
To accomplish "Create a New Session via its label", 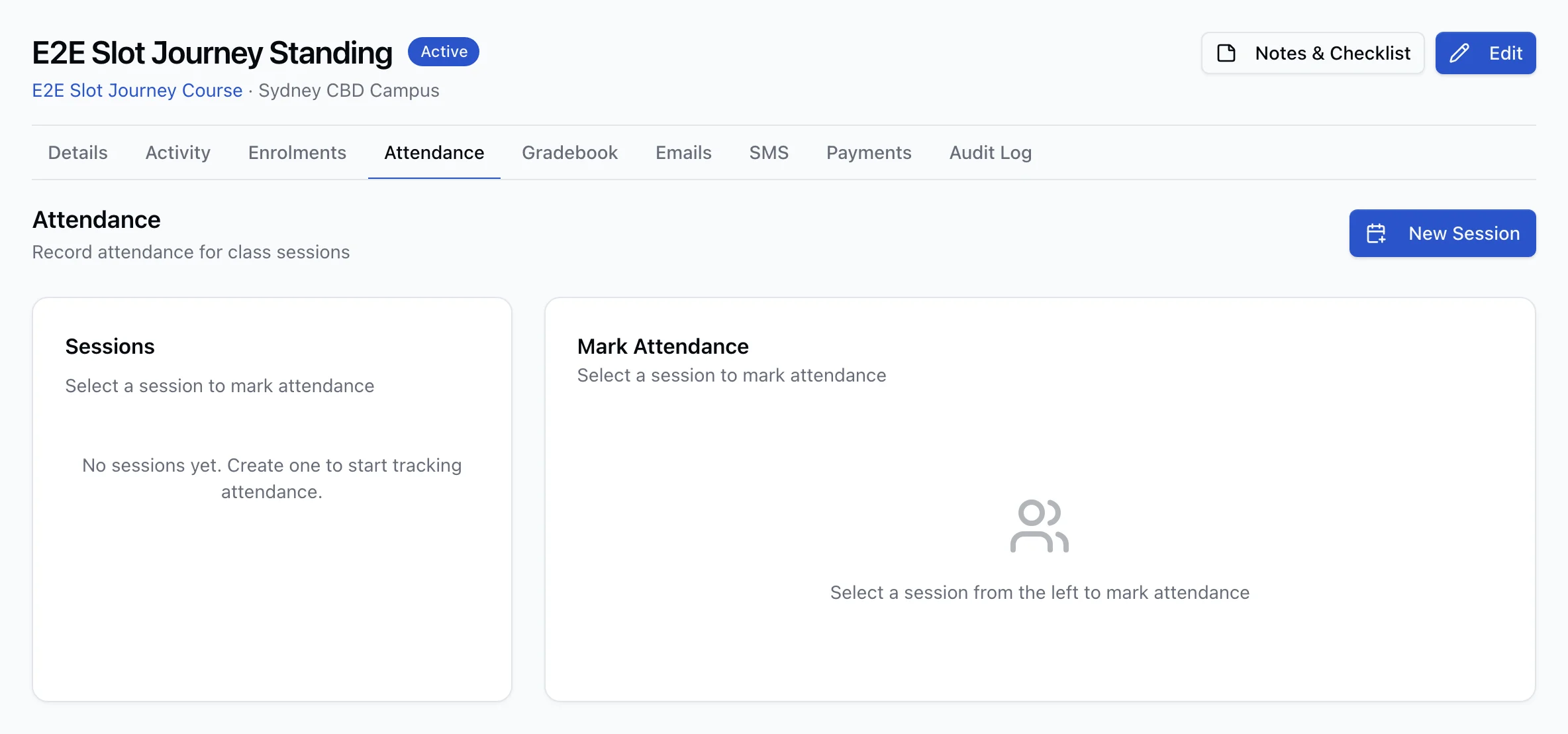I will point(1464,233).
